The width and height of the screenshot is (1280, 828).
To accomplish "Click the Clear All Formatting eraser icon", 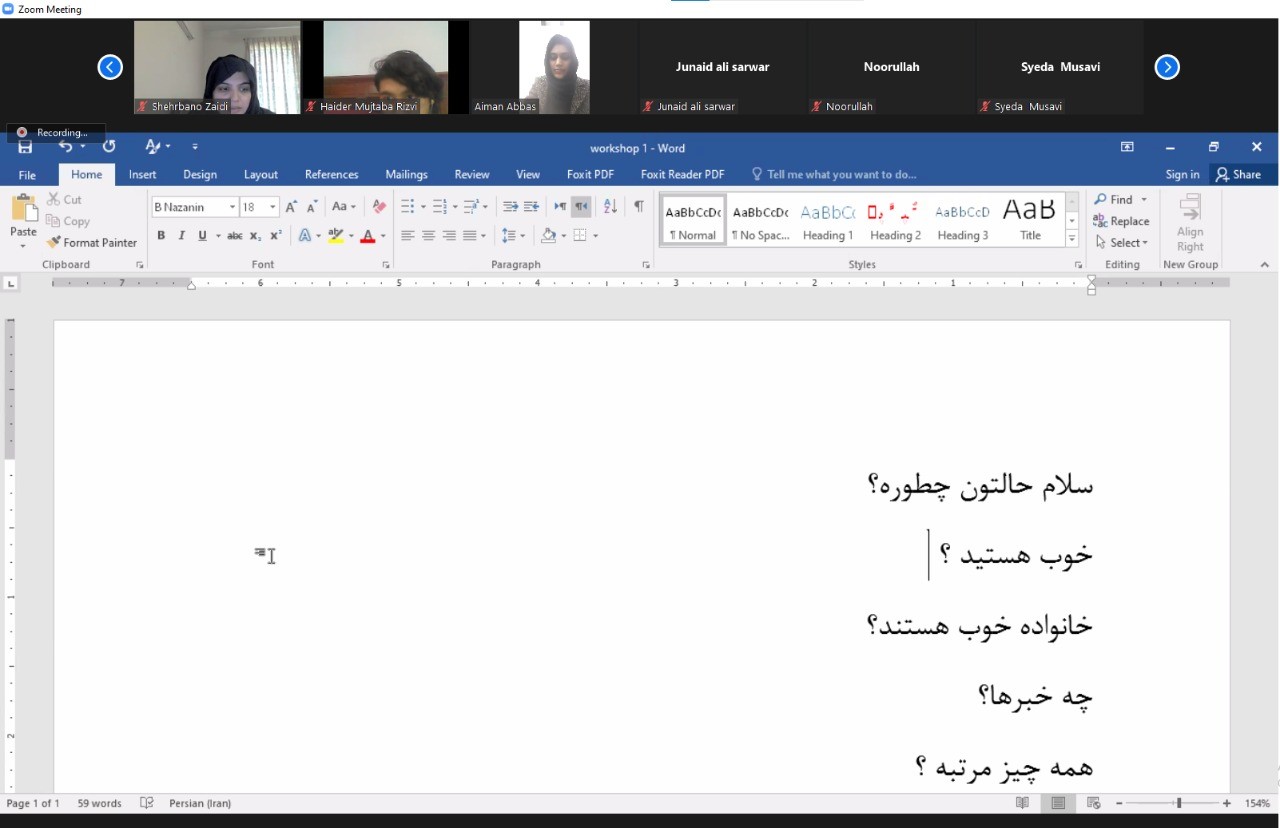I will (x=379, y=207).
